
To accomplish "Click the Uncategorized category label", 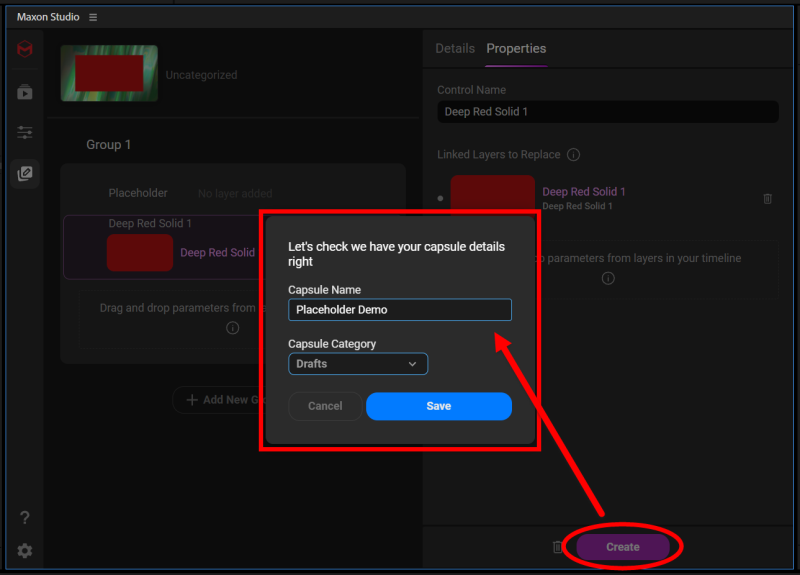I will click(202, 75).
